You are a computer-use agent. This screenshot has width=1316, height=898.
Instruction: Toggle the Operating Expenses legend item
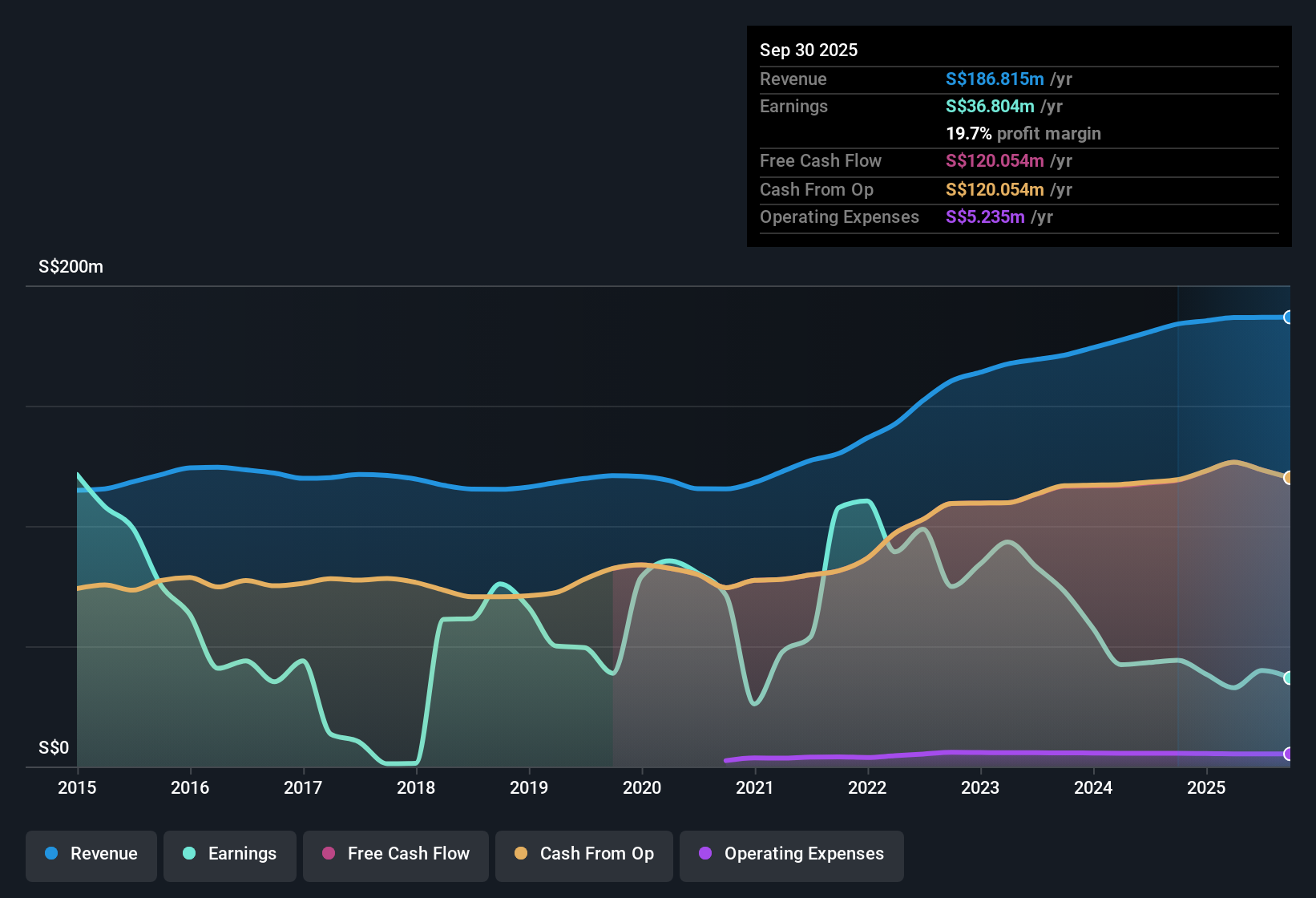tap(791, 854)
